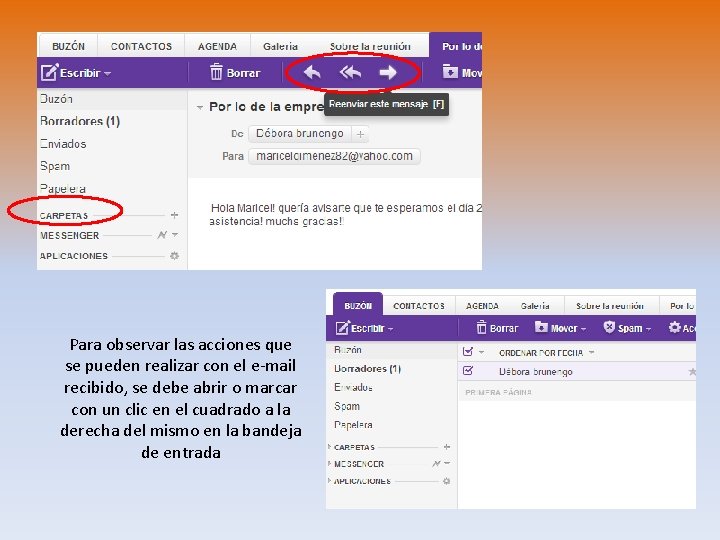The width and height of the screenshot is (720, 540).
Task: Add sender via plus next to Débora brunengo
Action: [x=360, y=134]
